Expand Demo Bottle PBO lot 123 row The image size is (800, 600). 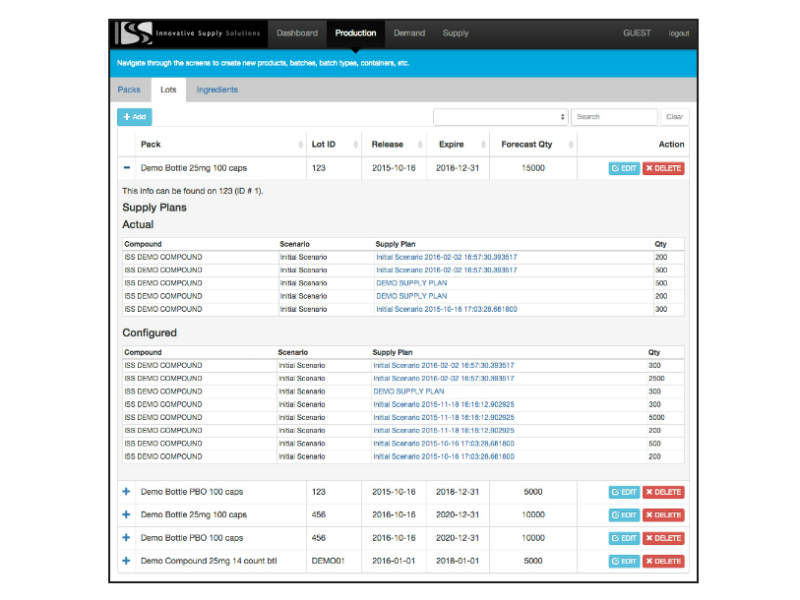pos(126,492)
